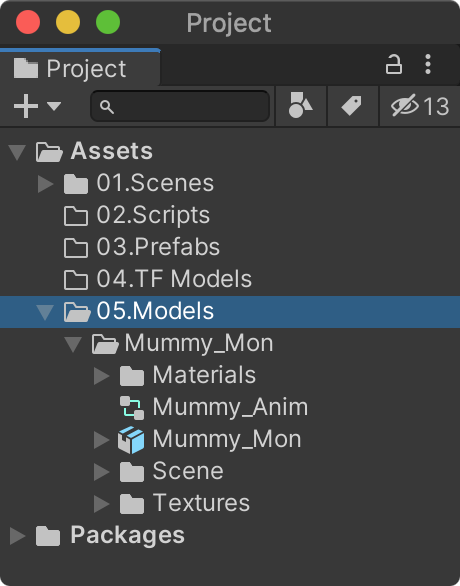Collapse the Assets root folder arrow

click(17, 152)
